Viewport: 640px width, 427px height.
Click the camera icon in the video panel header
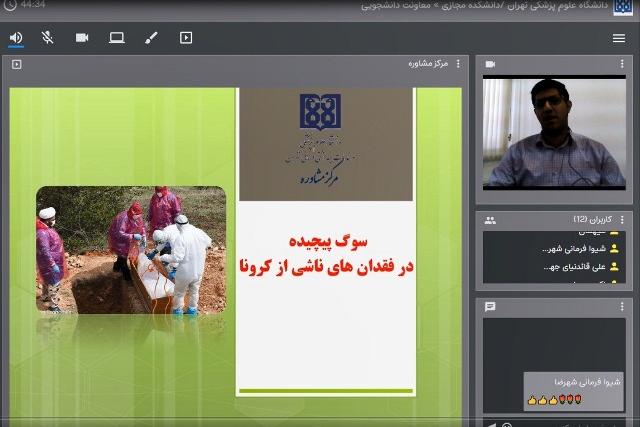[x=490, y=64]
